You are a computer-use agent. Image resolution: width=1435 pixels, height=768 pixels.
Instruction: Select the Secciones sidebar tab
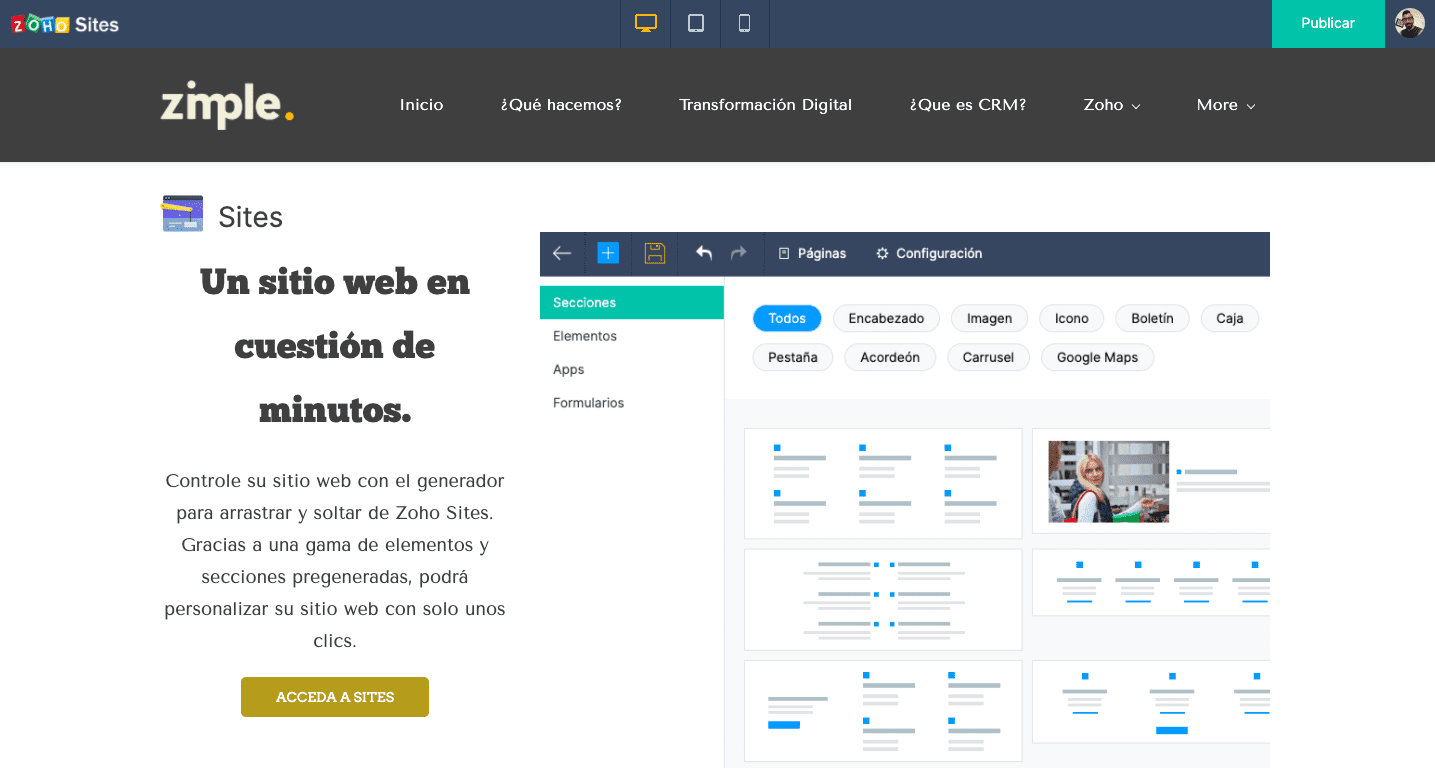[632, 302]
